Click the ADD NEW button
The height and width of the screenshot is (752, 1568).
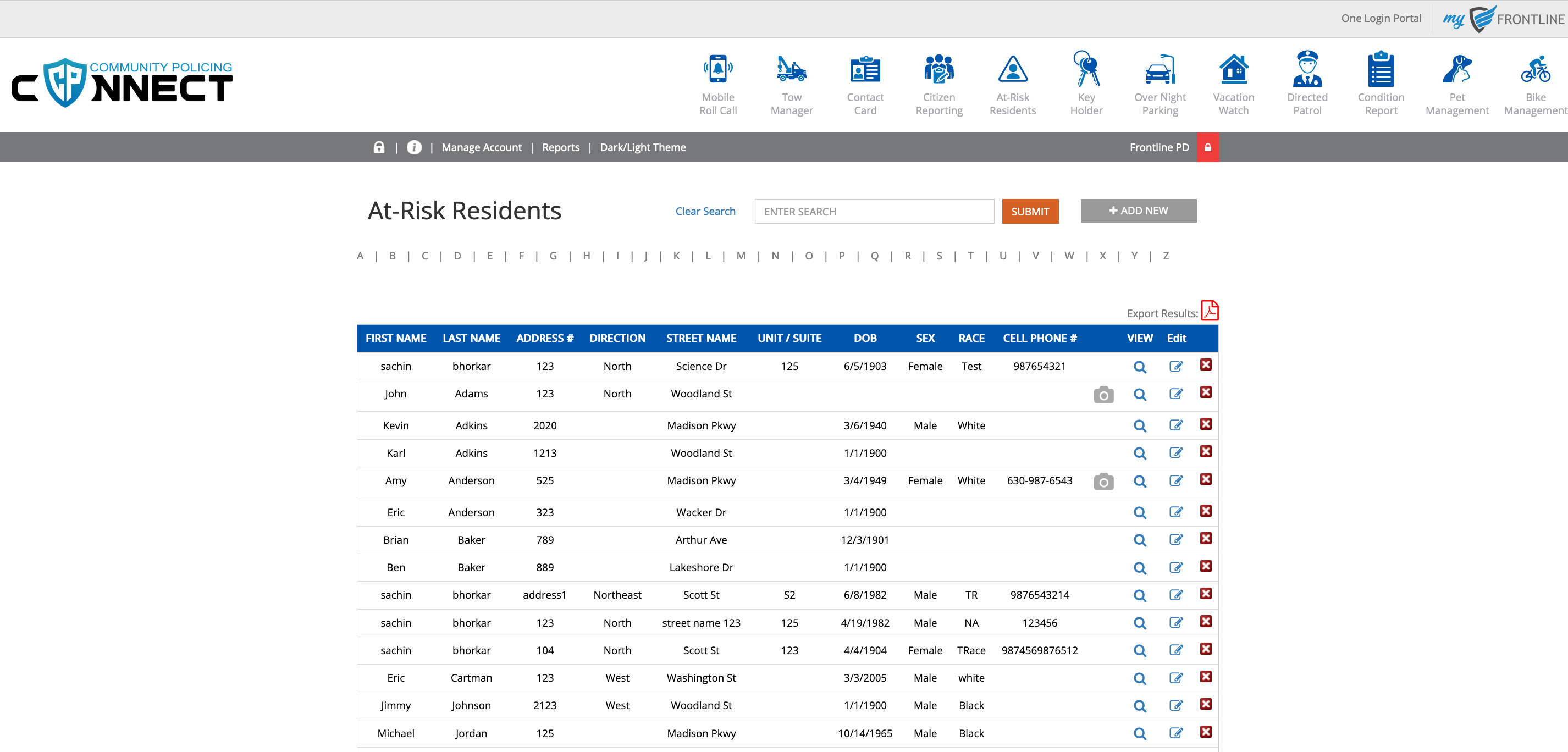[1138, 211]
